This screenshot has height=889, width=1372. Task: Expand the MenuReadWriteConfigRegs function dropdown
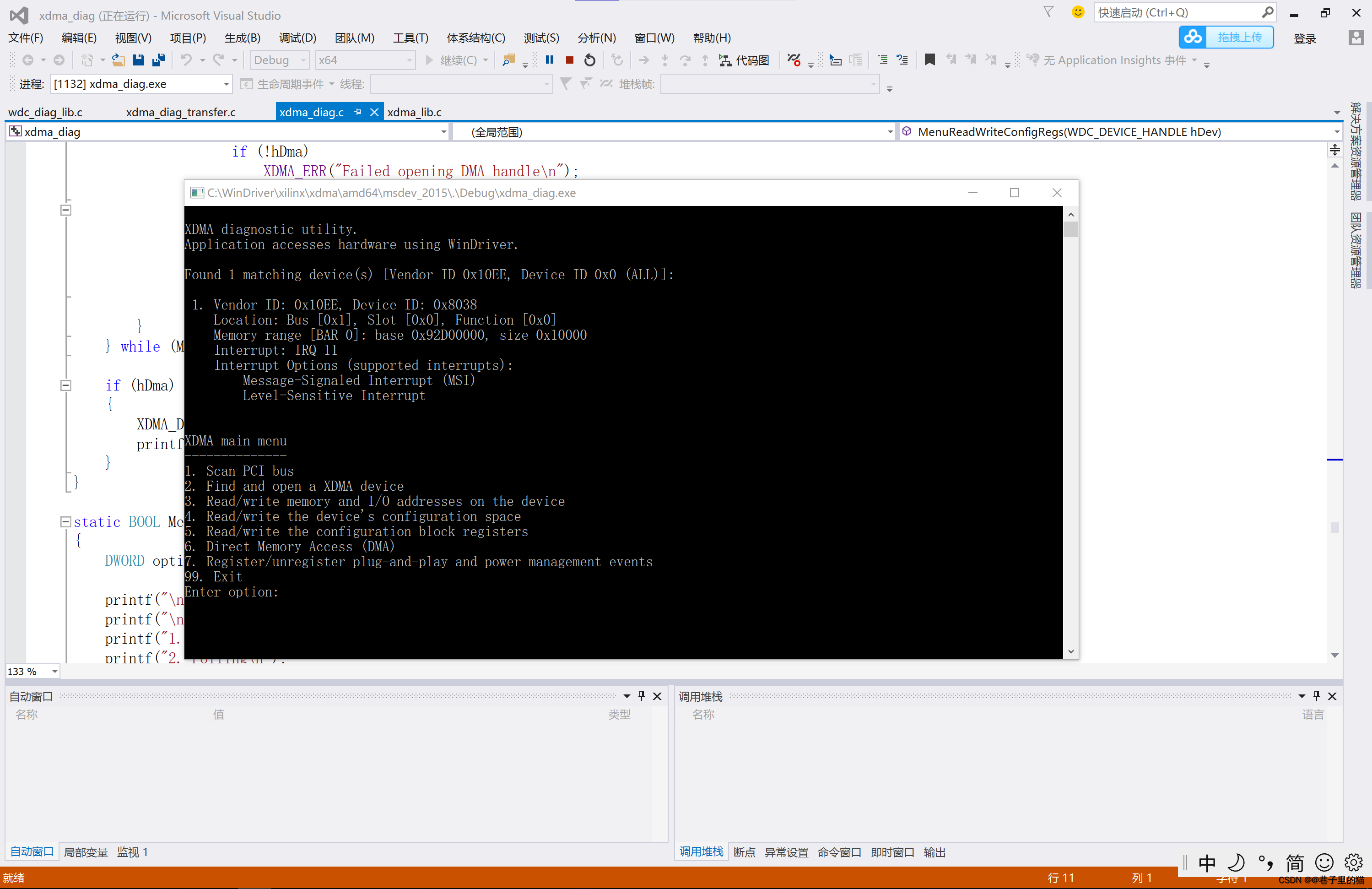(1336, 132)
